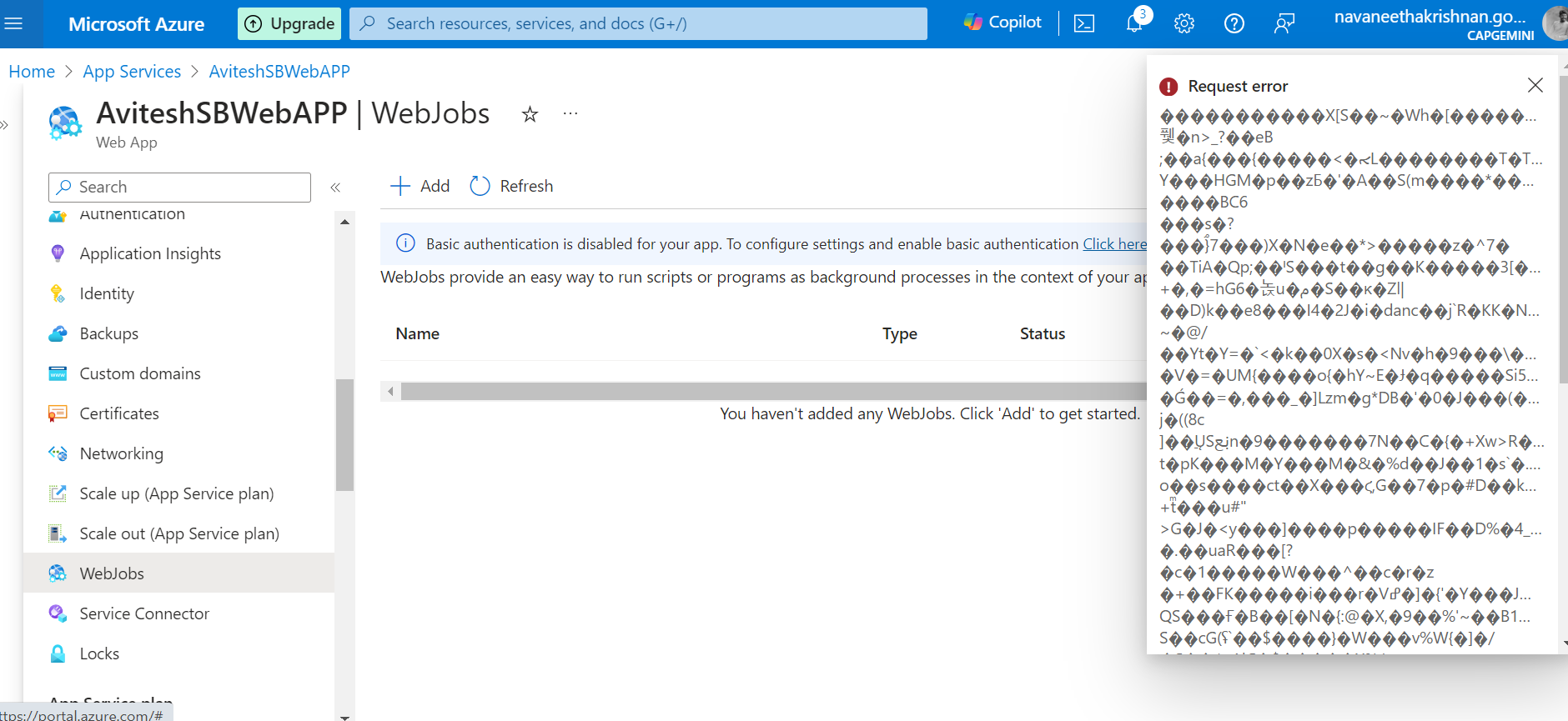Viewport: 1568px width, 721px height.
Task: Focus the global resource search box
Action: 638,23
